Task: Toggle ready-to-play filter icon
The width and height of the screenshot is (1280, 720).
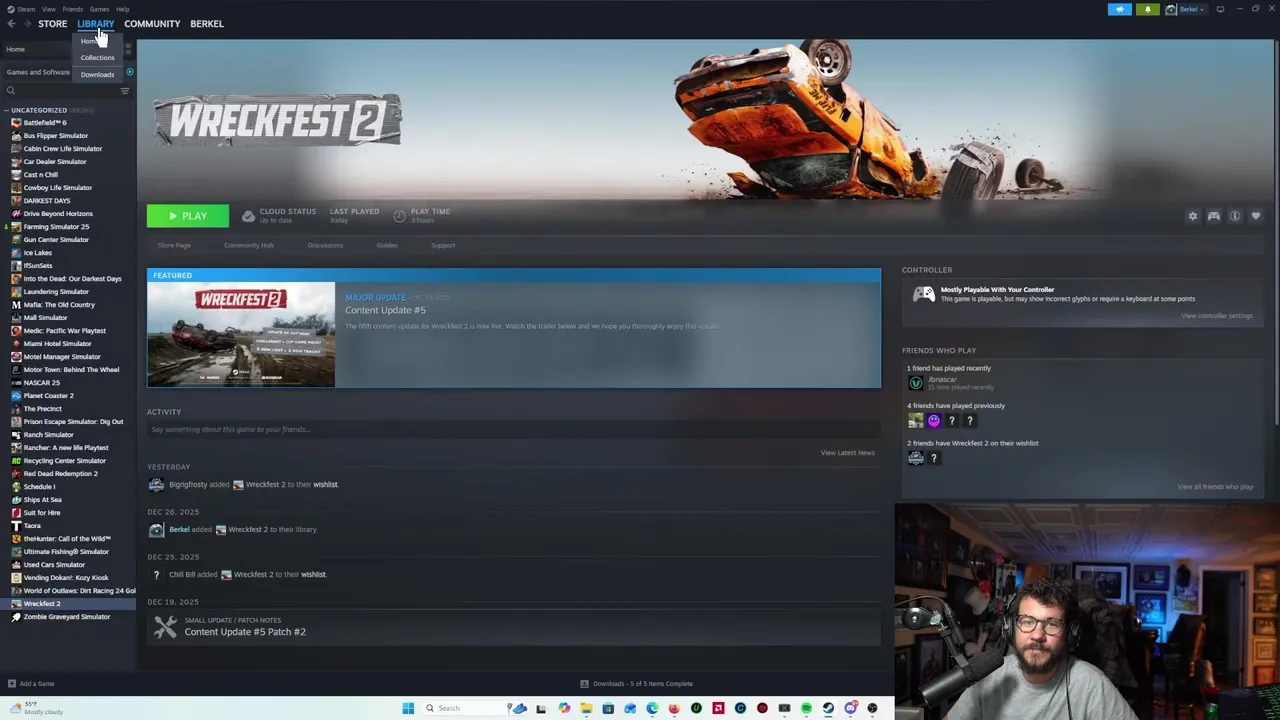Action: point(130,72)
